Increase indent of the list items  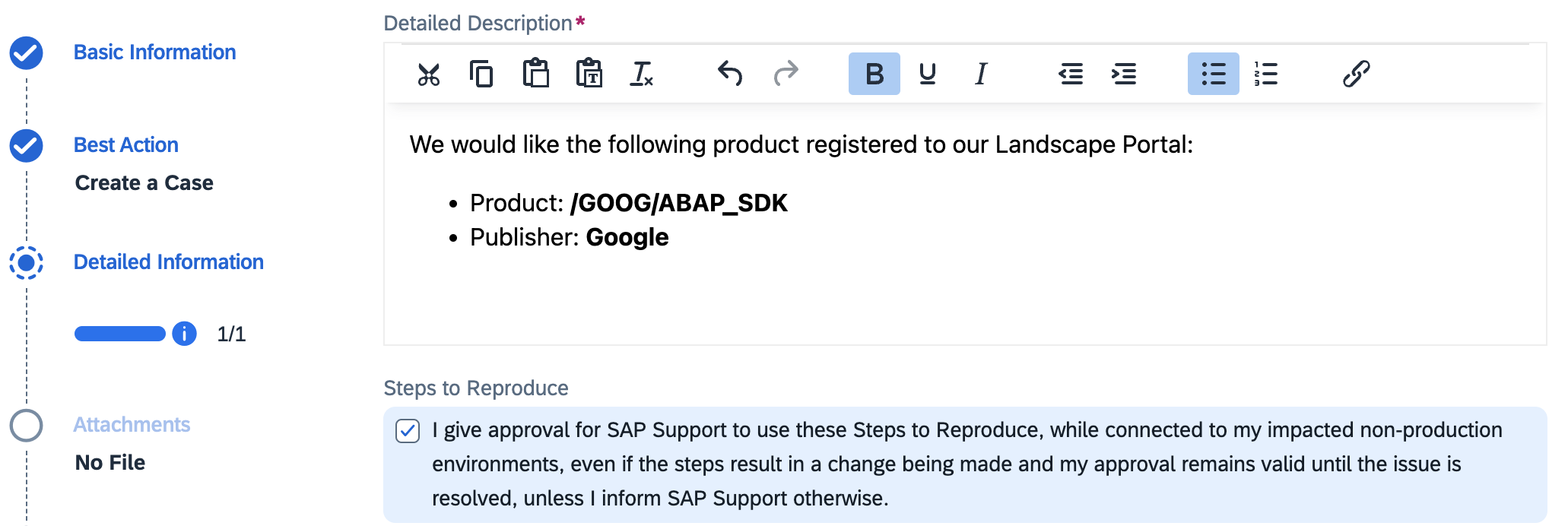click(1124, 74)
